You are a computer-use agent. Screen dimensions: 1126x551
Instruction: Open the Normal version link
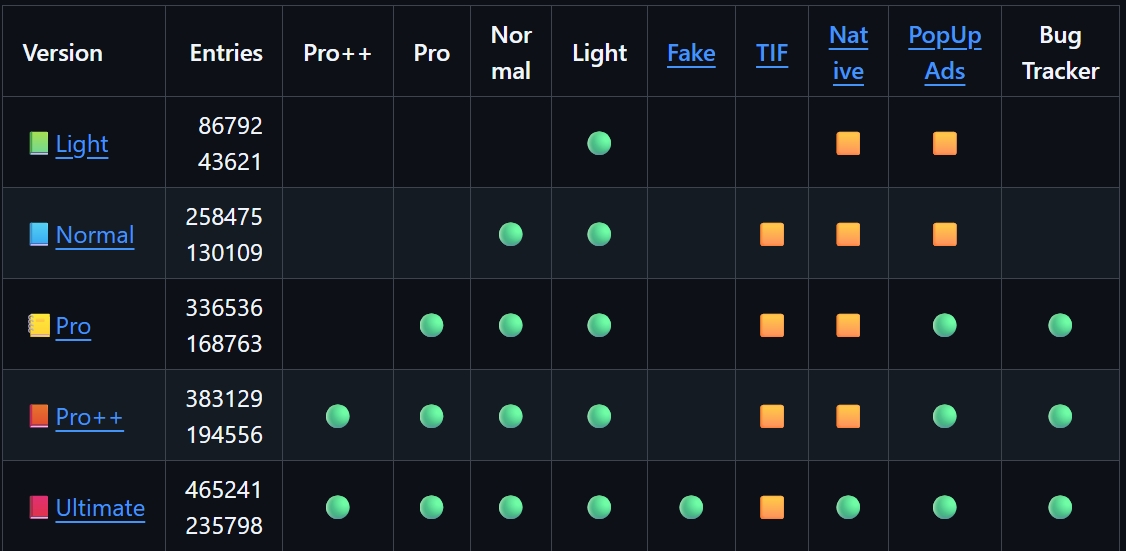click(x=95, y=235)
